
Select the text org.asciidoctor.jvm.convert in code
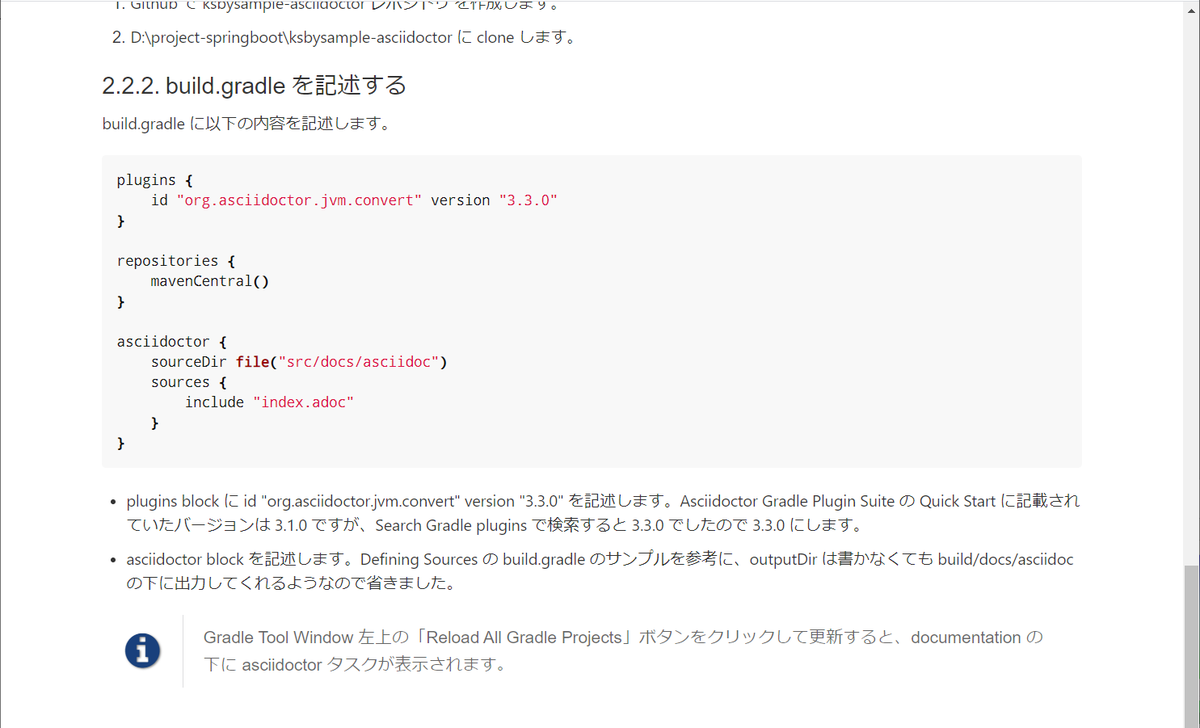point(298,199)
